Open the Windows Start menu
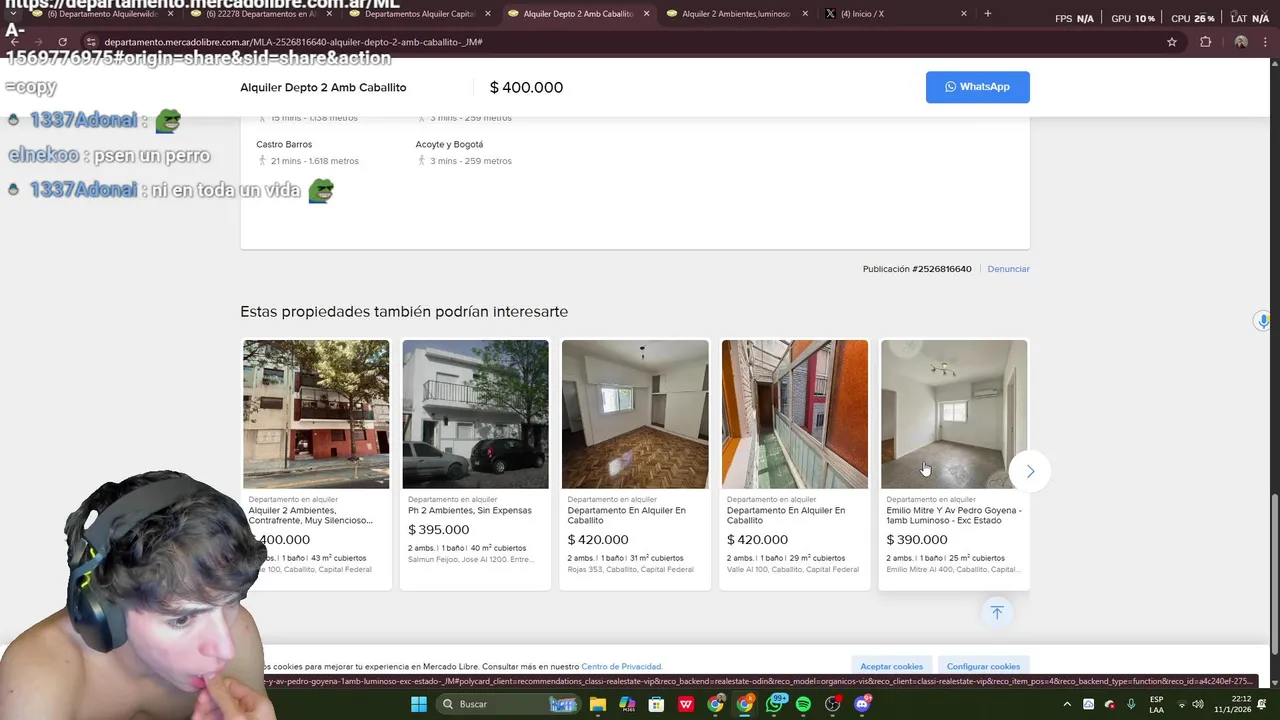 click(419, 704)
